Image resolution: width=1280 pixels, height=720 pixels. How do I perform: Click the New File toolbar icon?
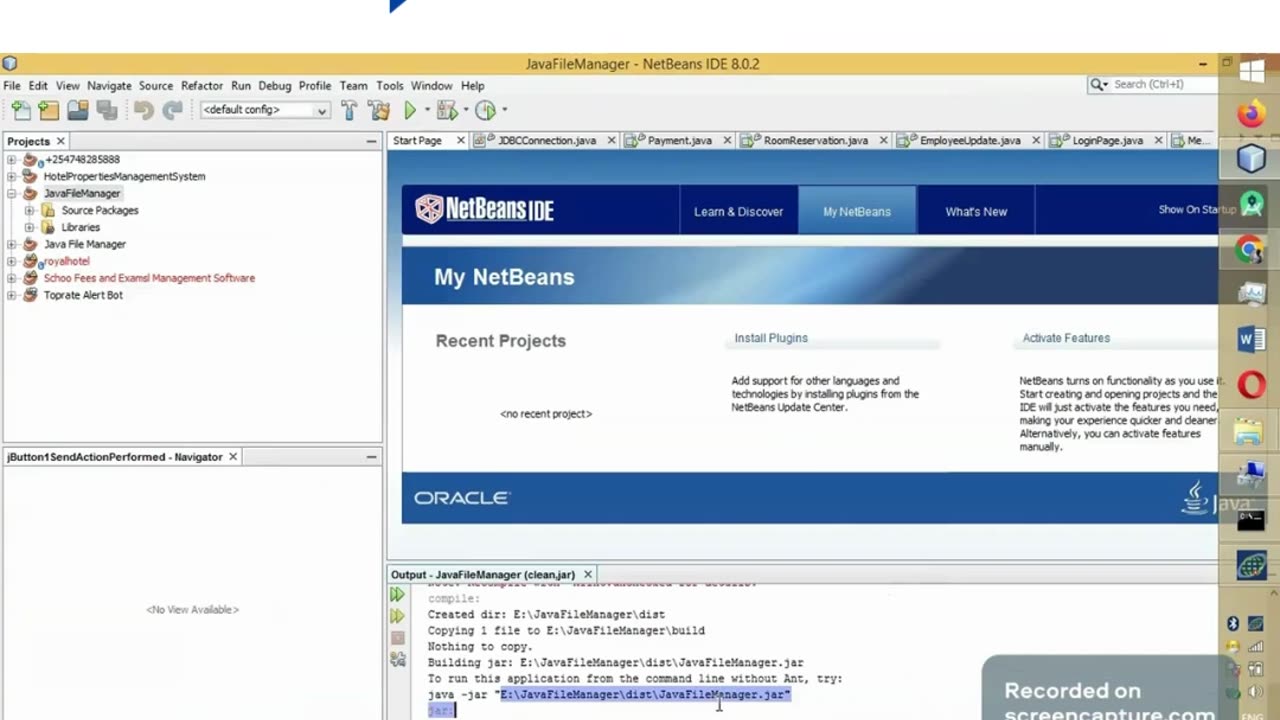click(21, 110)
